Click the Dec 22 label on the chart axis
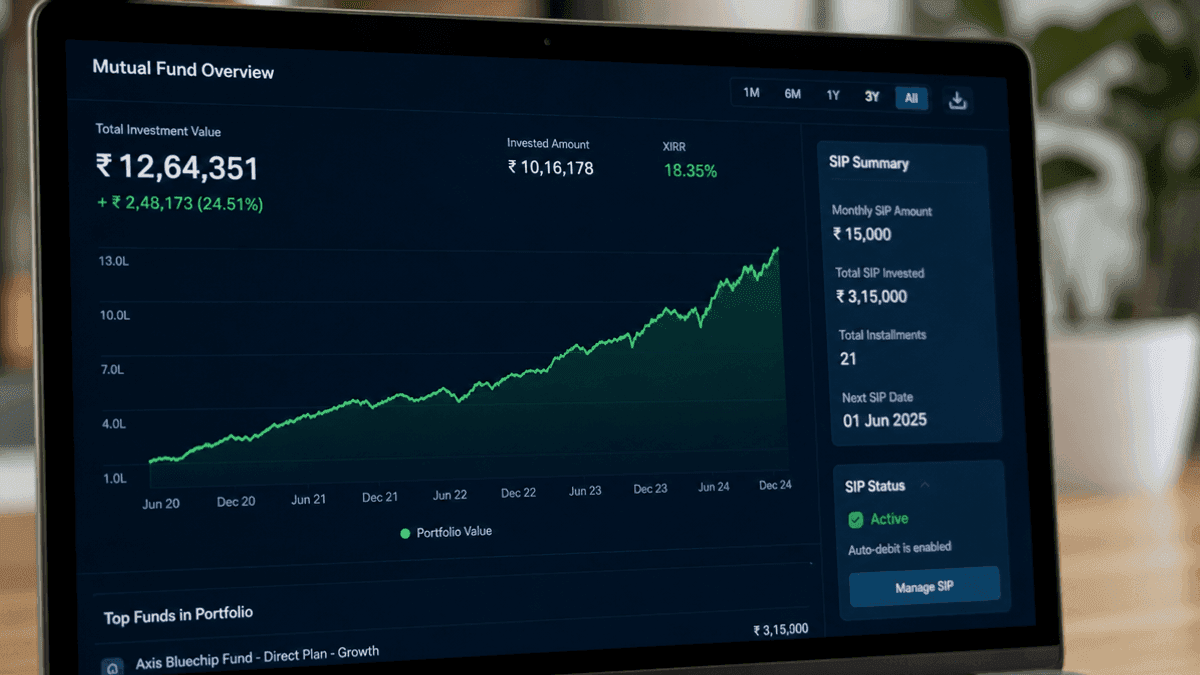Viewport: 1200px width, 675px height. (518, 493)
